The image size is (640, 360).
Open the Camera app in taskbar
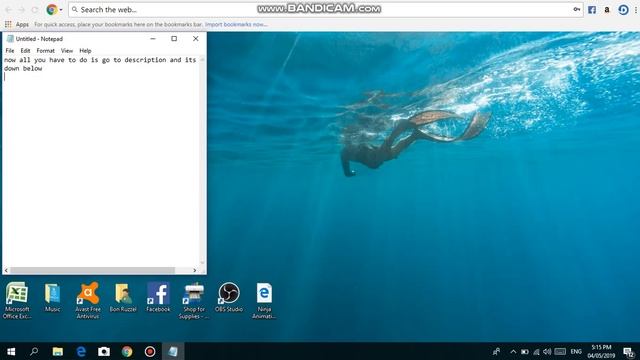[x=104, y=351]
